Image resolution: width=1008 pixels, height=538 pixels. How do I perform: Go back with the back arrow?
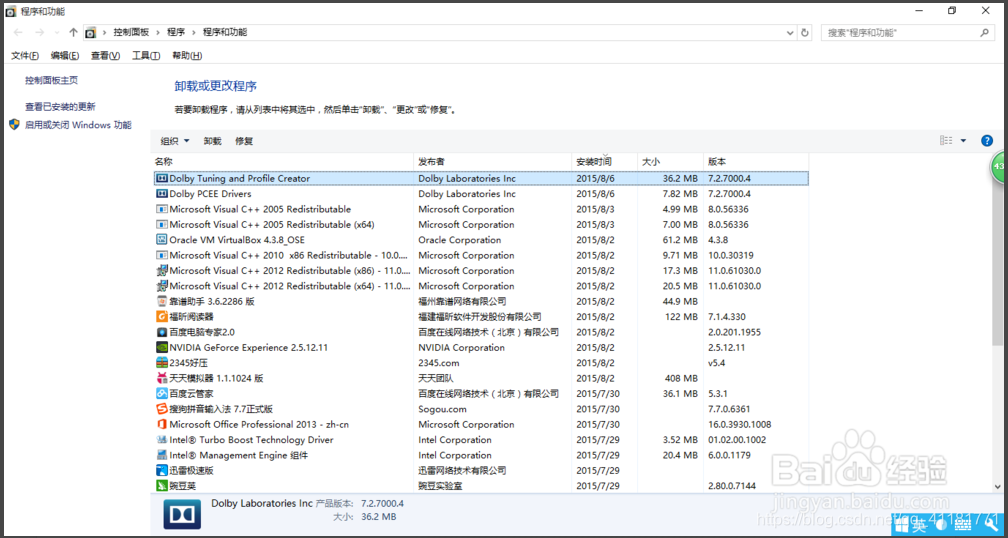[x=18, y=32]
